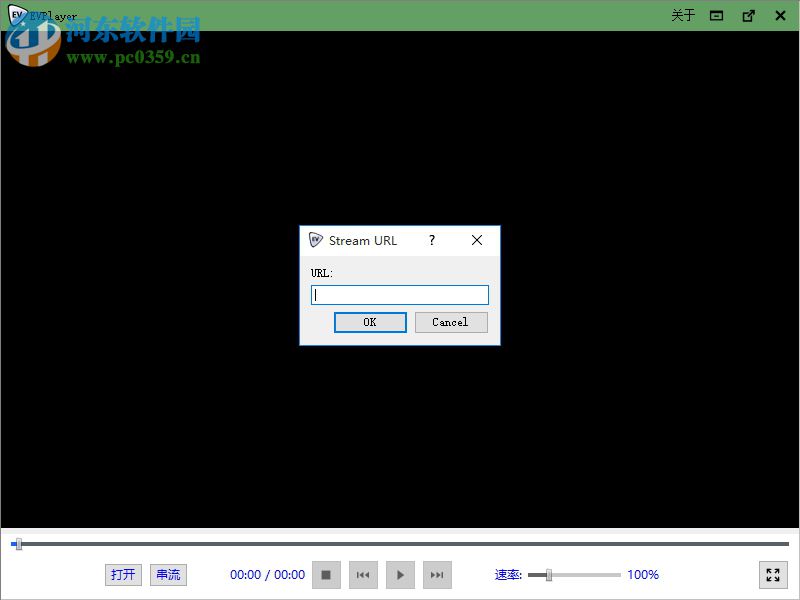Click the 串流 (Stream) button
This screenshot has height=600, width=800.
click(x=167, y=574)
